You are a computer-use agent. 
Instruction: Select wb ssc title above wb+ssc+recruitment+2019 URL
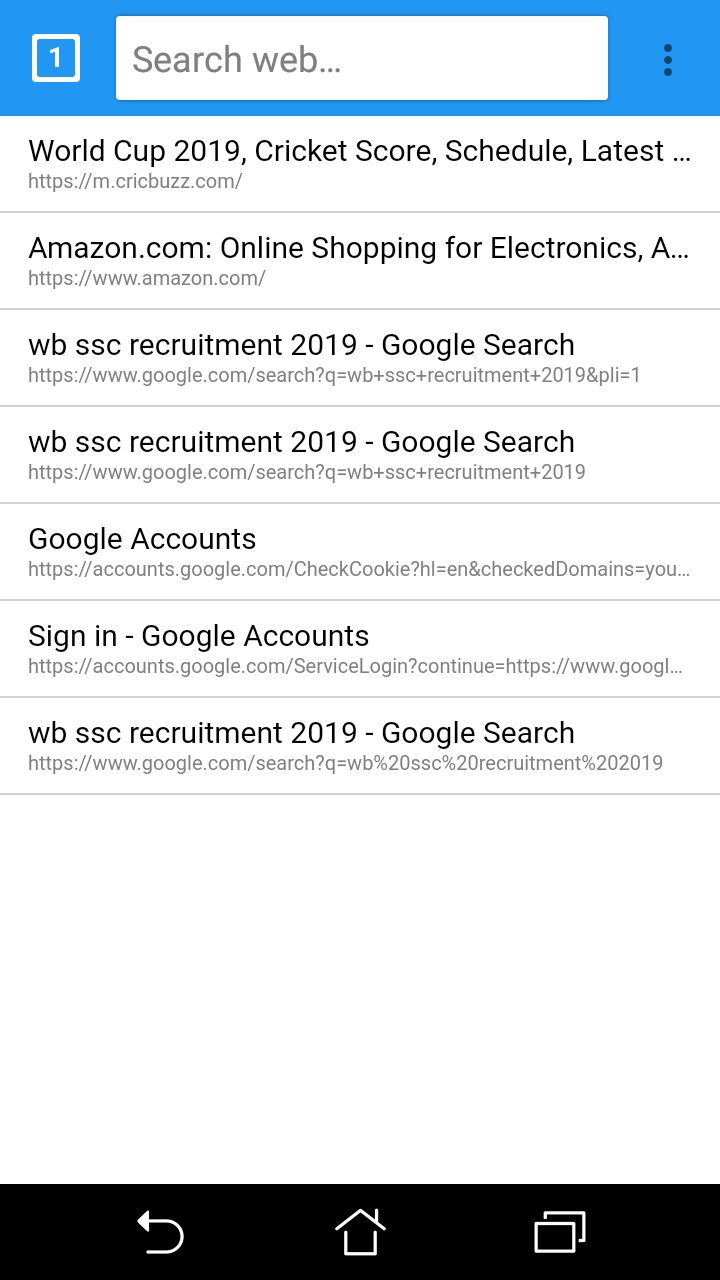301,442
